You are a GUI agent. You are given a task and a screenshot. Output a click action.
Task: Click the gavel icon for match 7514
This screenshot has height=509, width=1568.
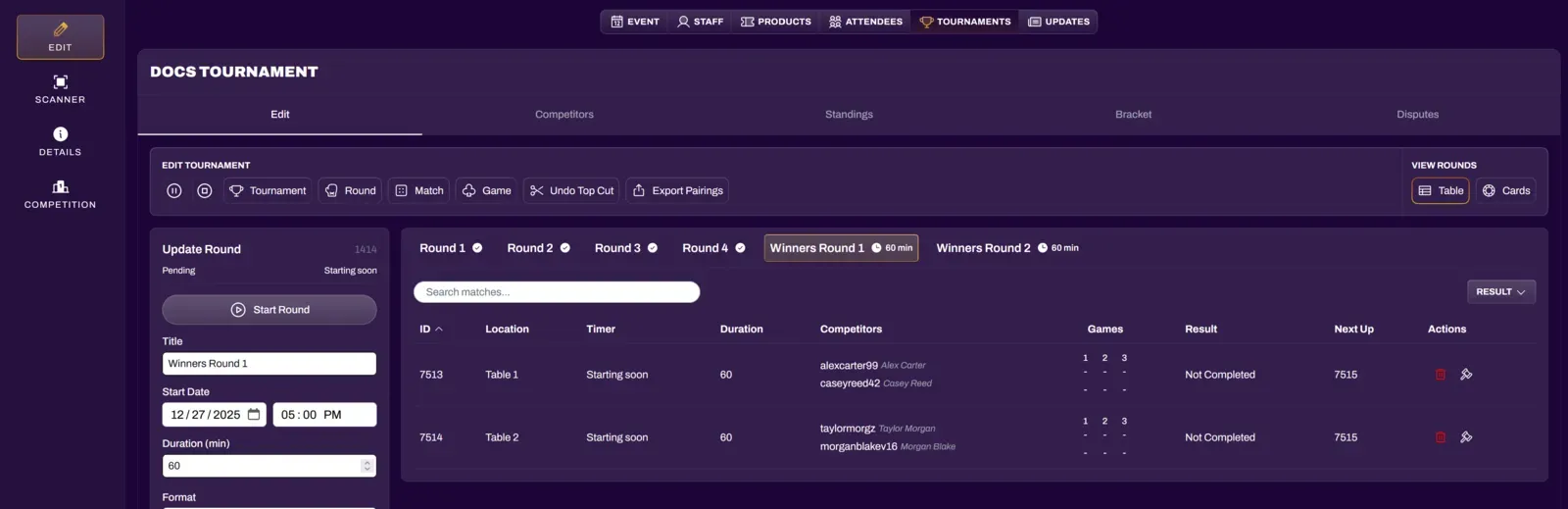click(1466, 437)
